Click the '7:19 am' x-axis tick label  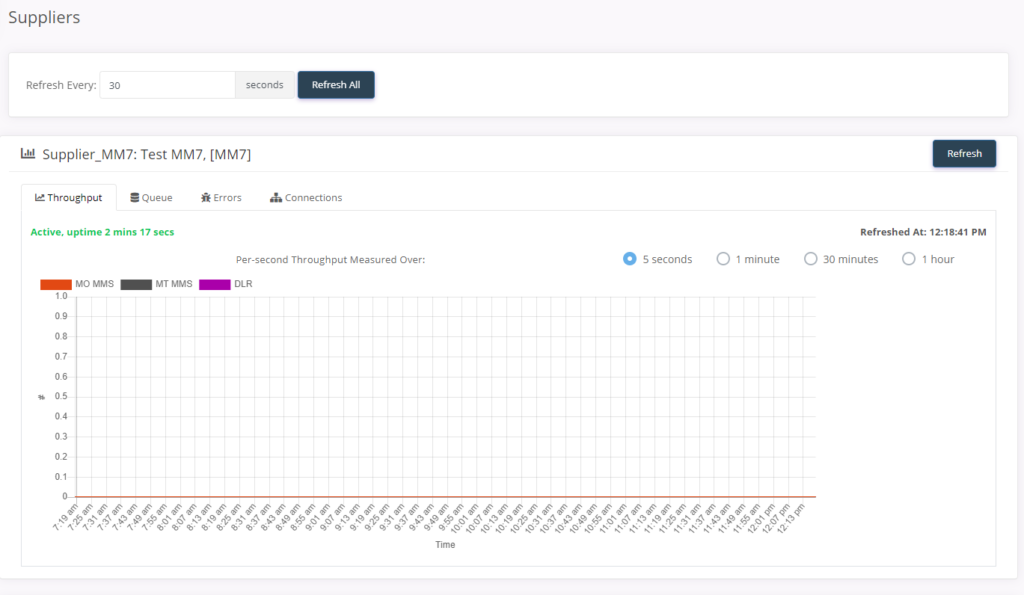click(x=65, y=517)
